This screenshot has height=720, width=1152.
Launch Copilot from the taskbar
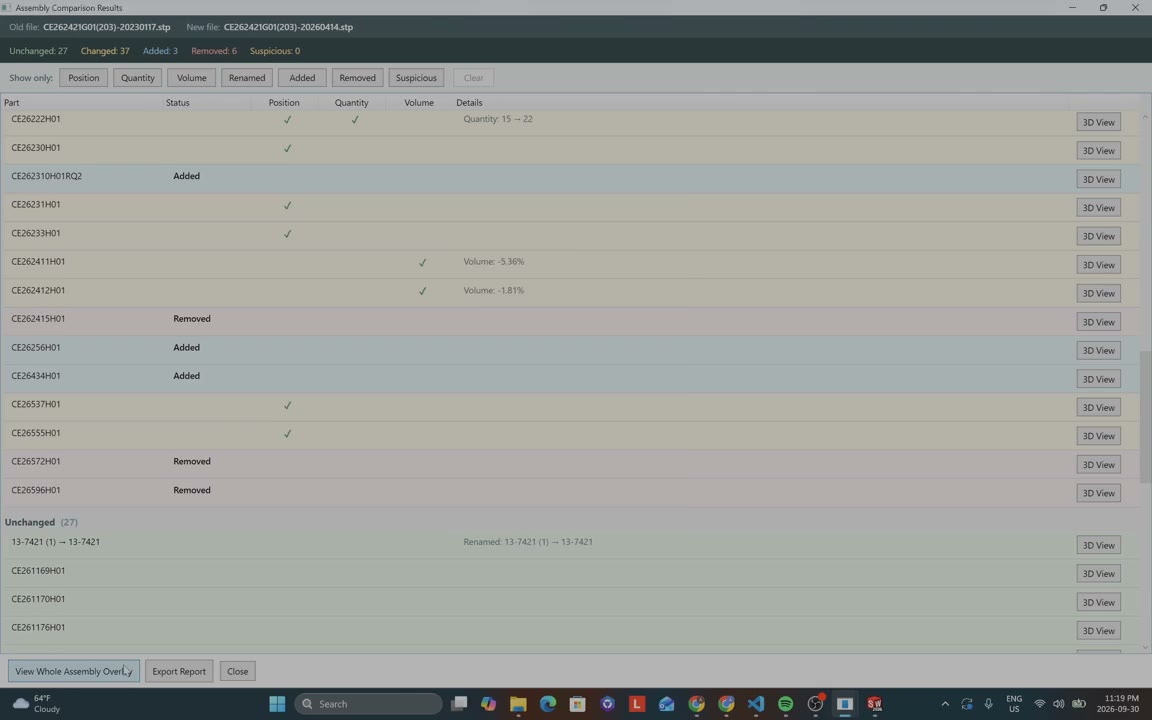(x=489, y=704)
